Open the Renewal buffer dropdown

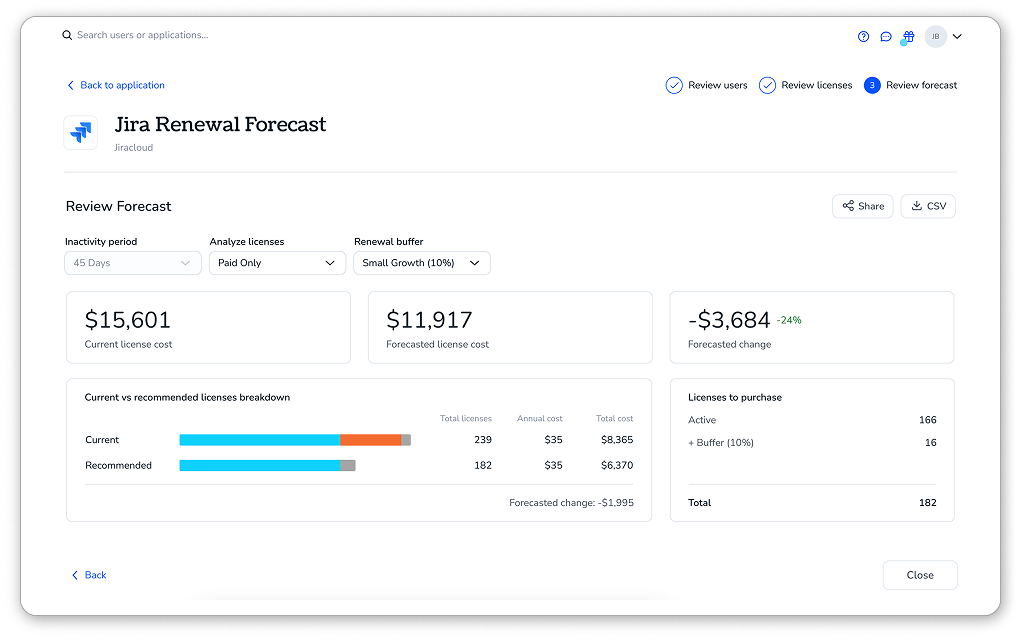click(421, 263)
